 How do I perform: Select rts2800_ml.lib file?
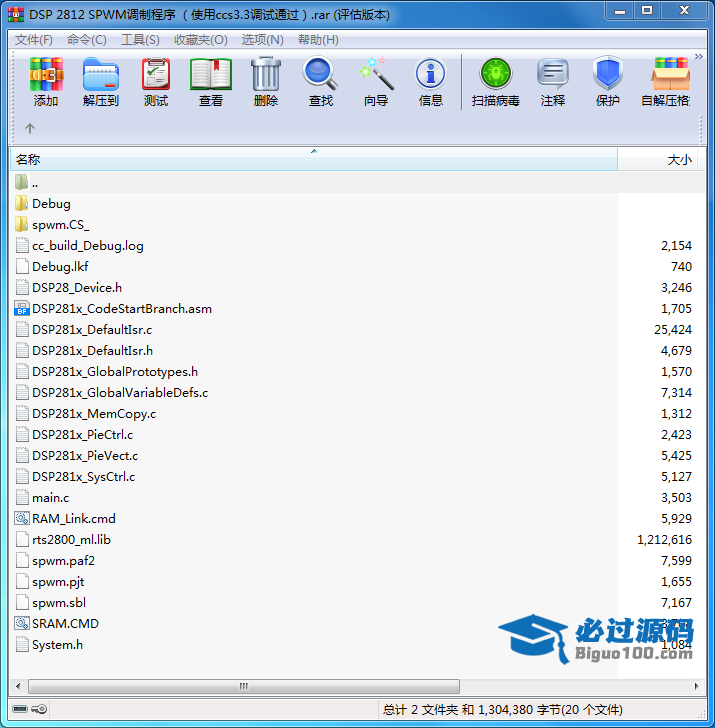click(x=71, y=540)
